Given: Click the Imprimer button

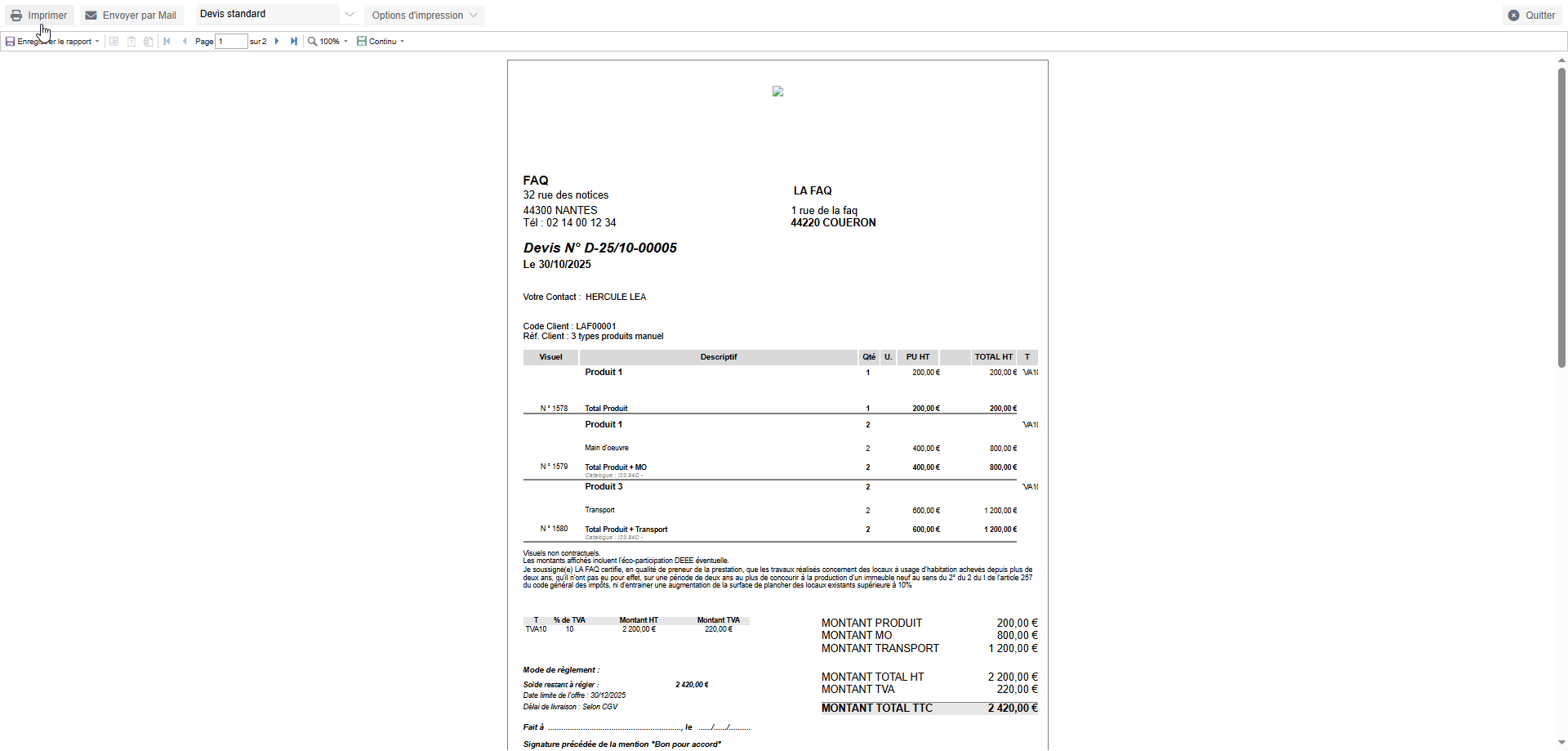Looking at the screenshot, I should (x=39, y=16).
